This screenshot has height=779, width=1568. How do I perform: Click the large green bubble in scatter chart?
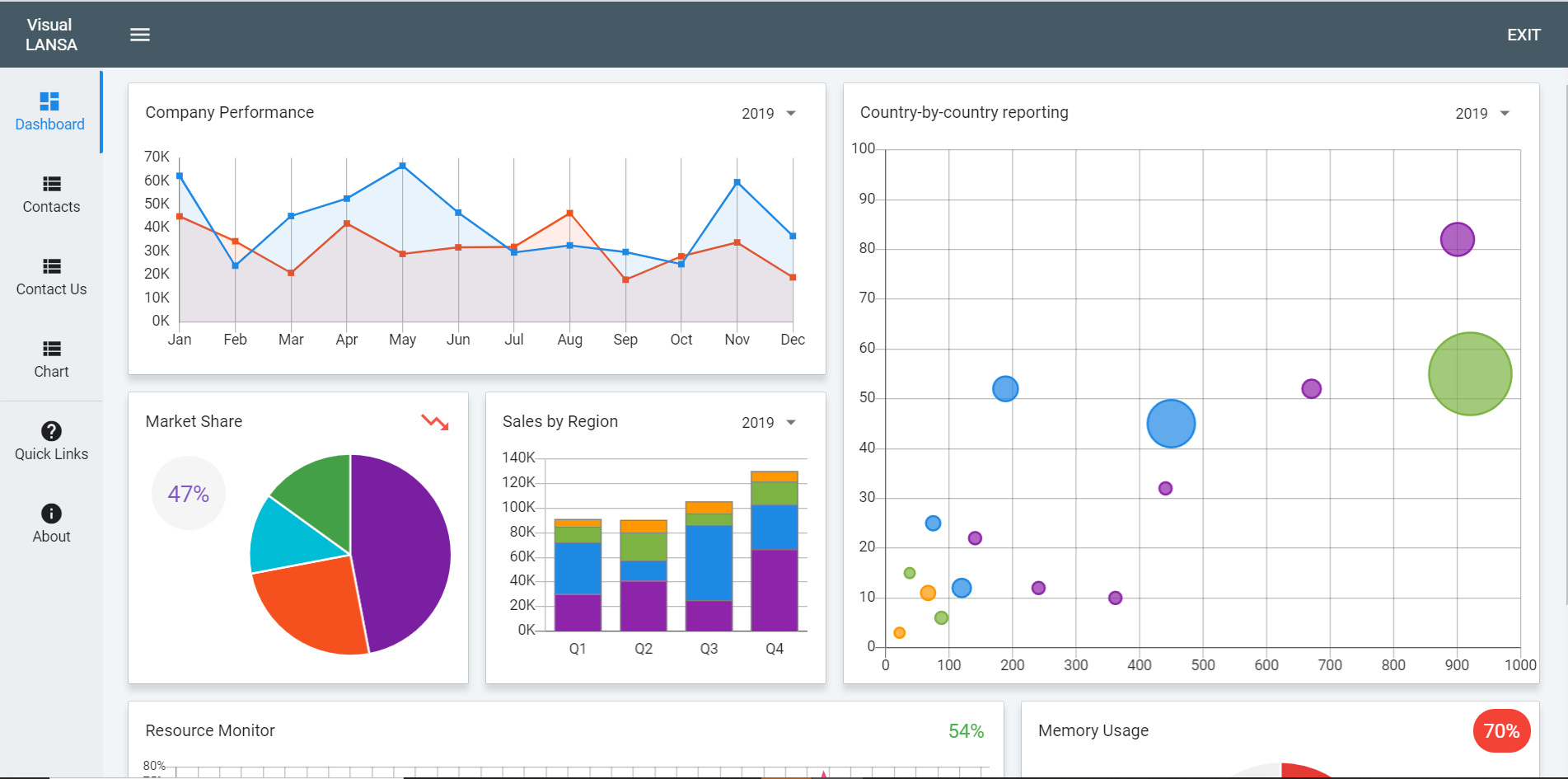tap(1469, 373)
